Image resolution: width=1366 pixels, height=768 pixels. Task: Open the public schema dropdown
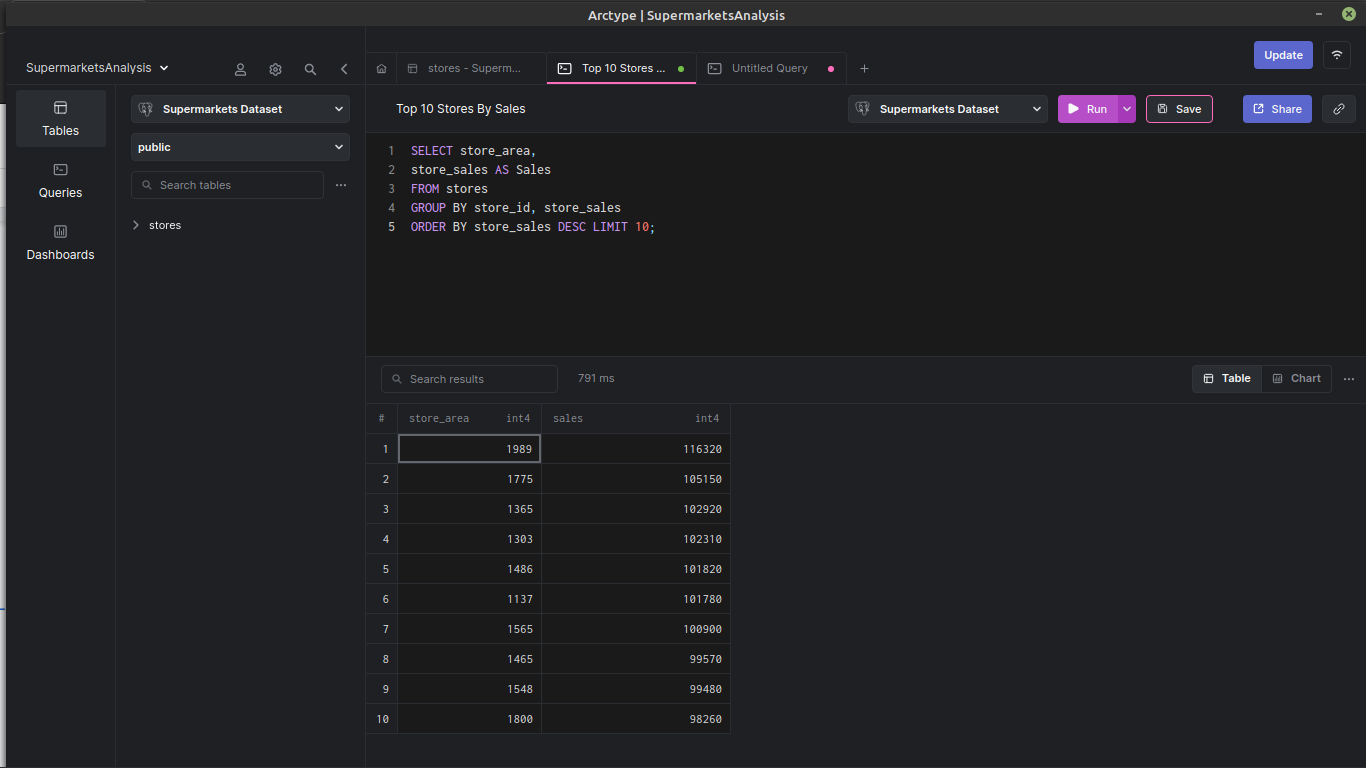[x=240, y=147]
